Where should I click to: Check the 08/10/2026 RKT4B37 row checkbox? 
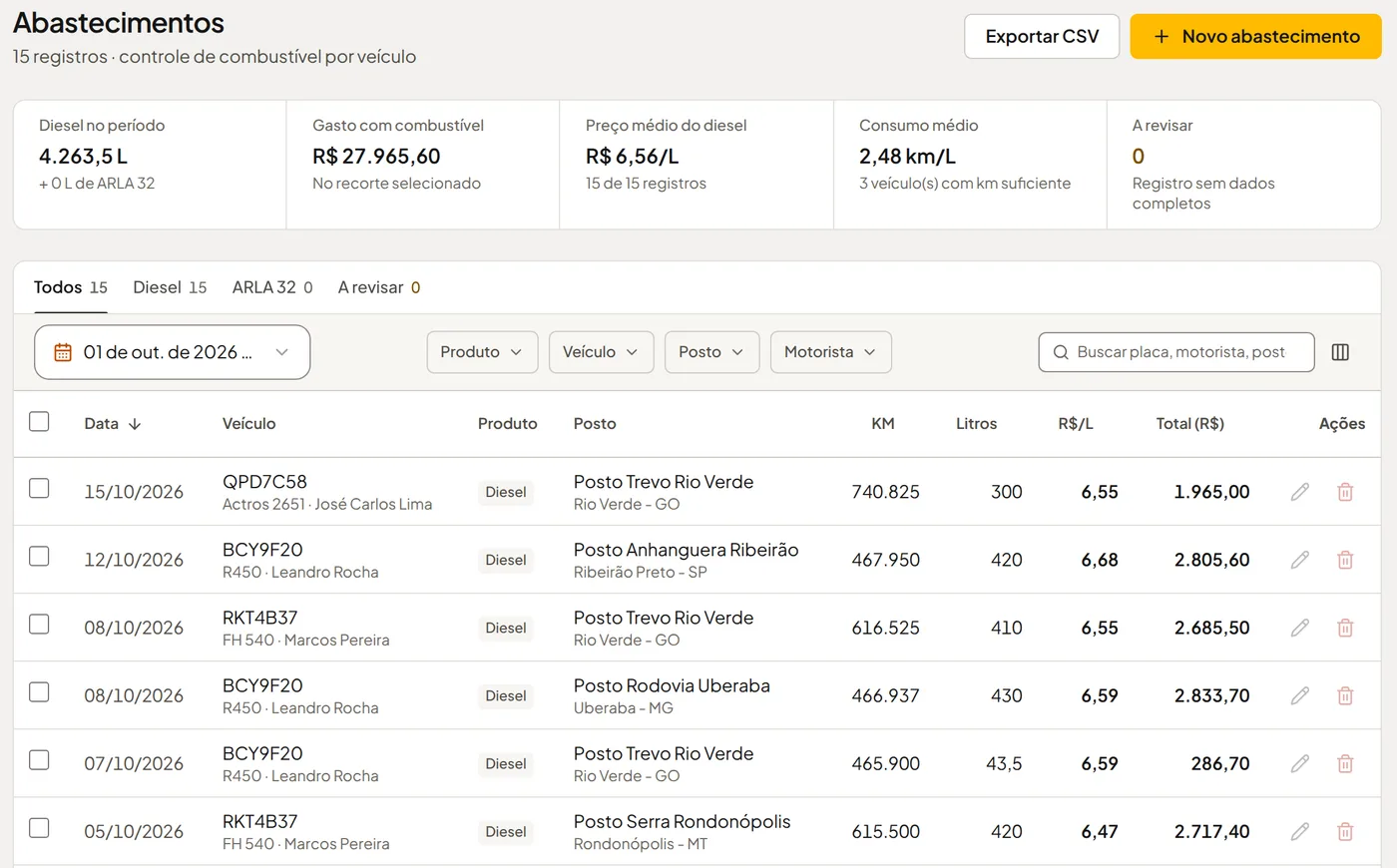click(39, 624)
